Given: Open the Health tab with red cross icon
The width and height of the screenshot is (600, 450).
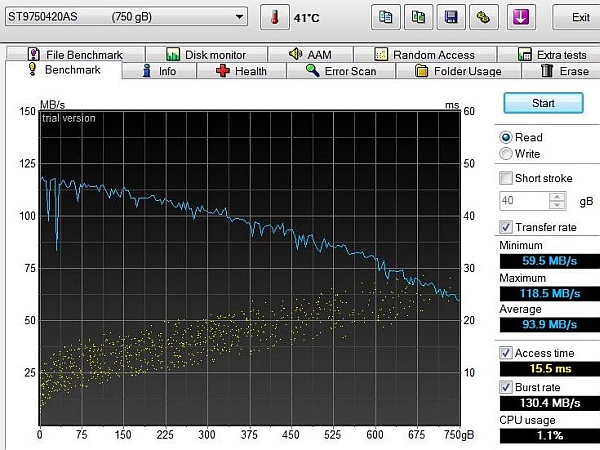Looking at the screenshot, I should click(x=241, y=71).
